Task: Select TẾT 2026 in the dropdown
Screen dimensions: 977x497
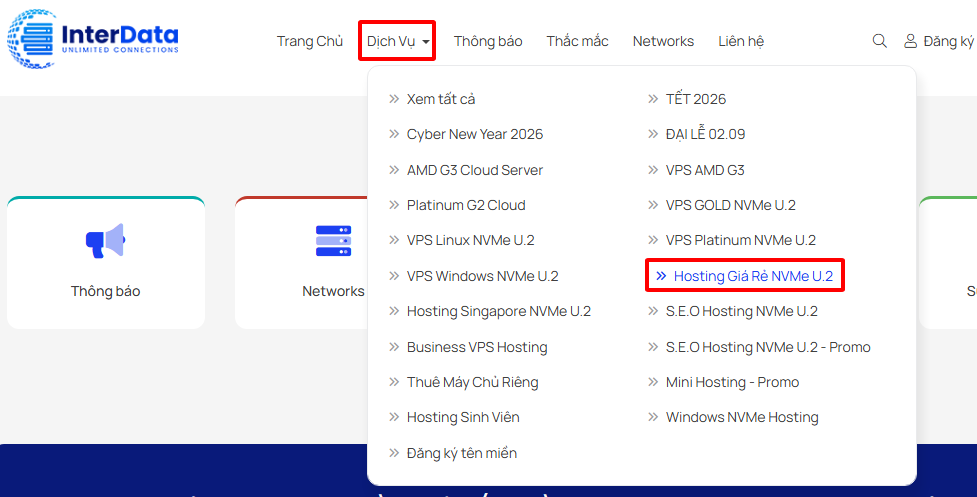Action: tap(695, 99)
